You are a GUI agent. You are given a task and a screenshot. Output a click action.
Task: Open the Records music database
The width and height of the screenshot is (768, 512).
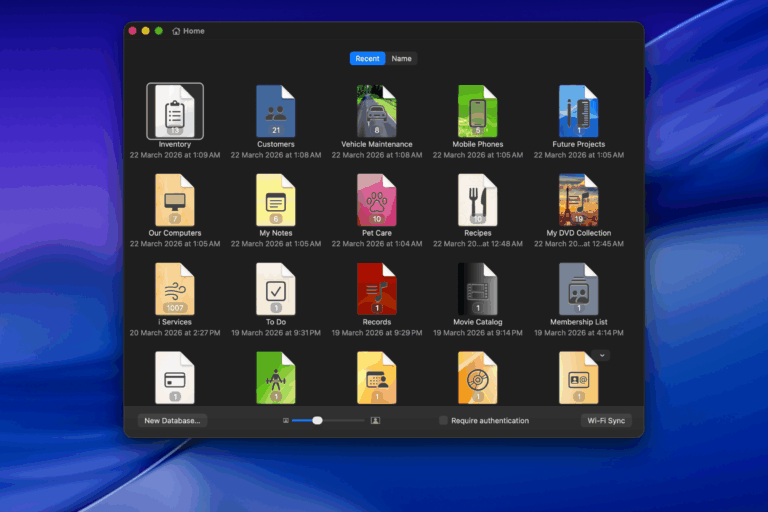(377, 289)
